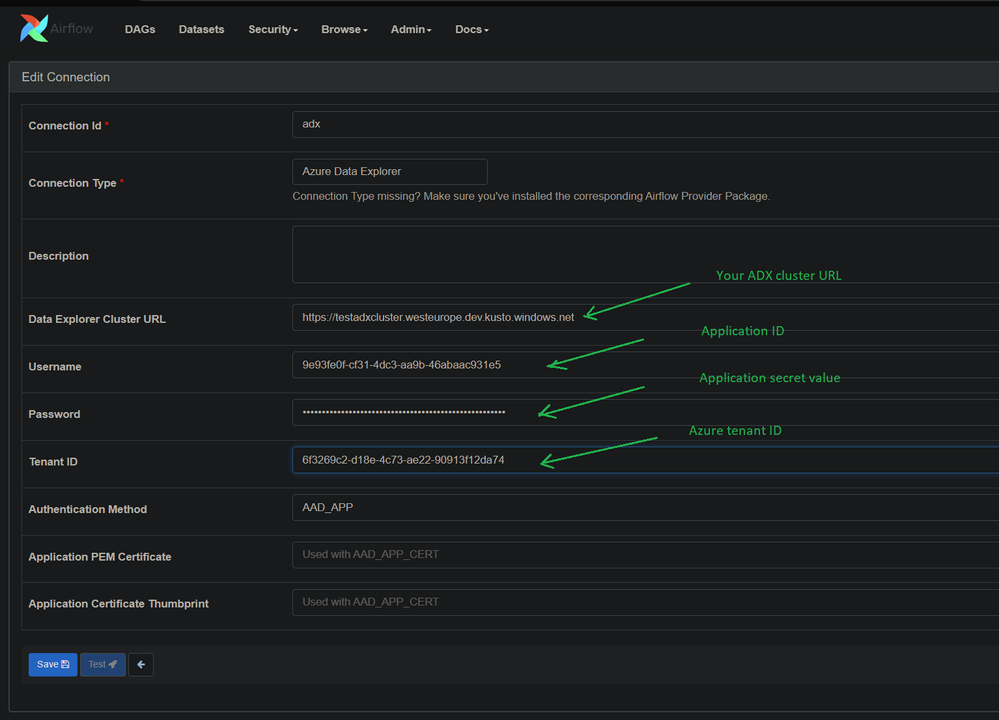
Task: Open the Docs dropdown menu
Action: pos(471,30)
